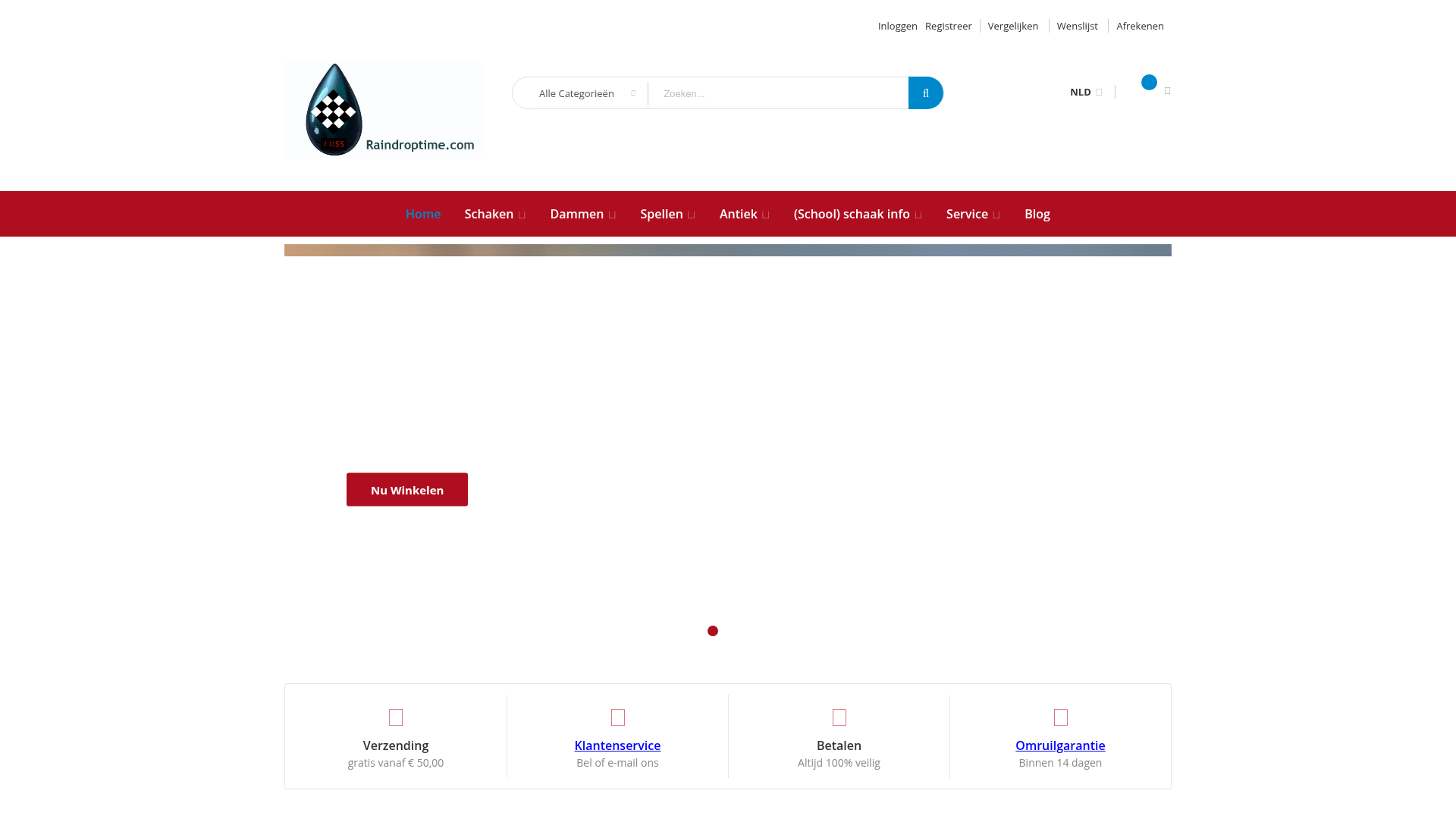Open the Alle Categorieën dropdown

580,93
